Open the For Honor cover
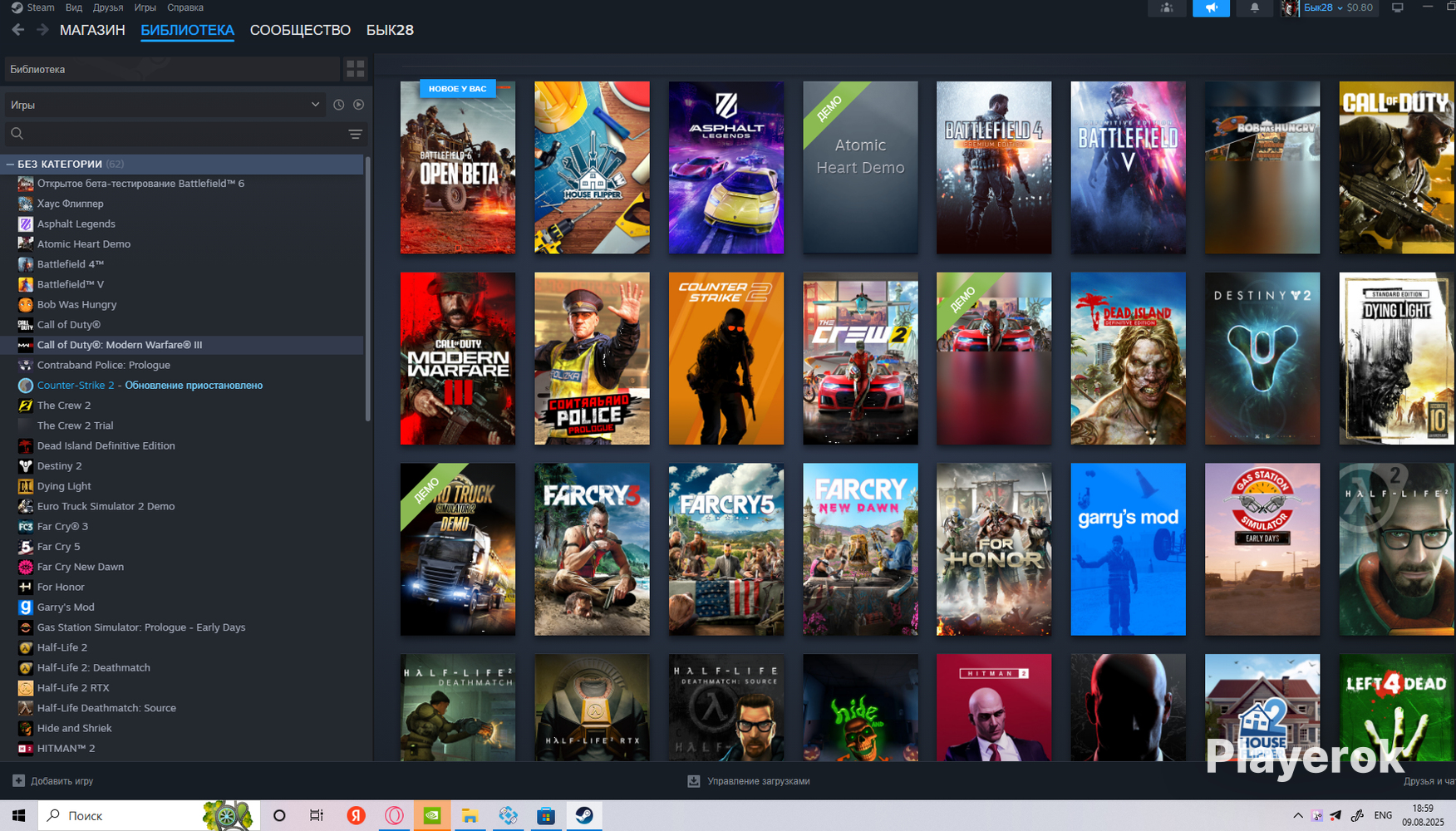This screenshot has height=831, width=1456. click(994, 549)
